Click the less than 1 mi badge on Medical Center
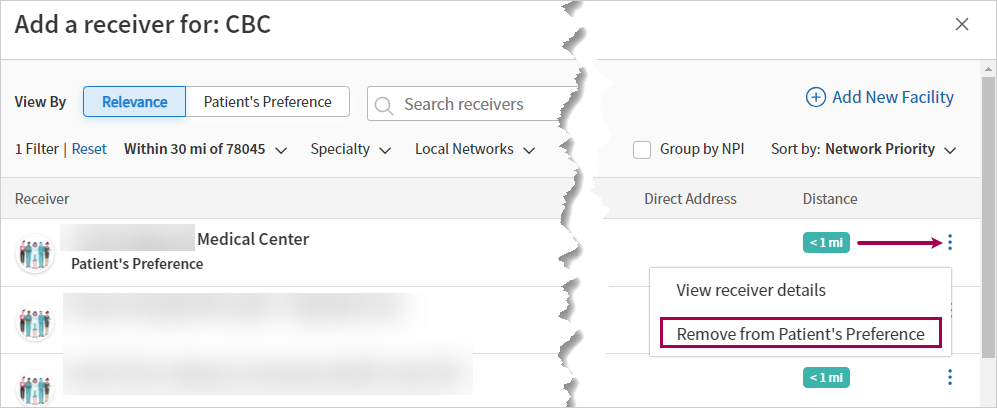This screenshot has width=997, height=408. point(826,242)
